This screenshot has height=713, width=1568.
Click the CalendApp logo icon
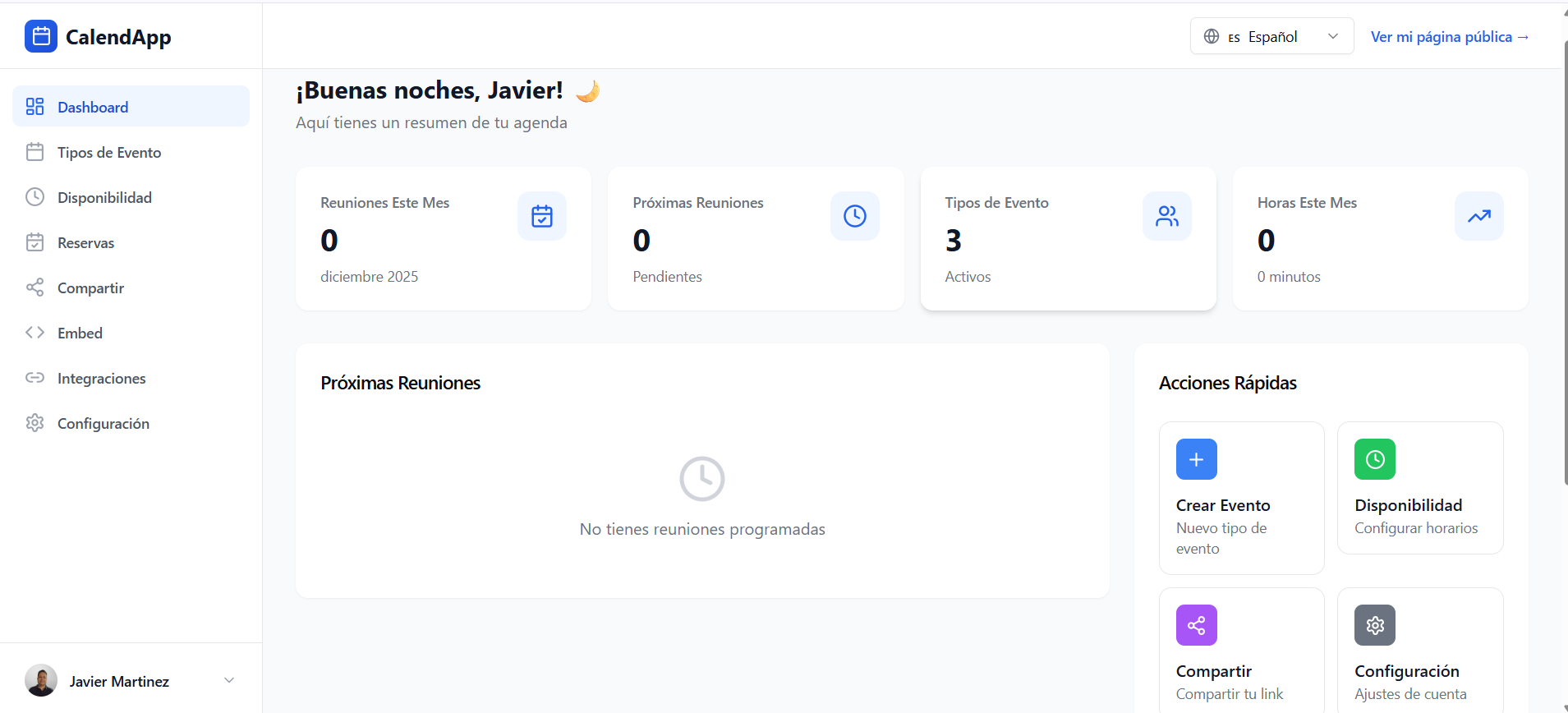click(41, 36)
